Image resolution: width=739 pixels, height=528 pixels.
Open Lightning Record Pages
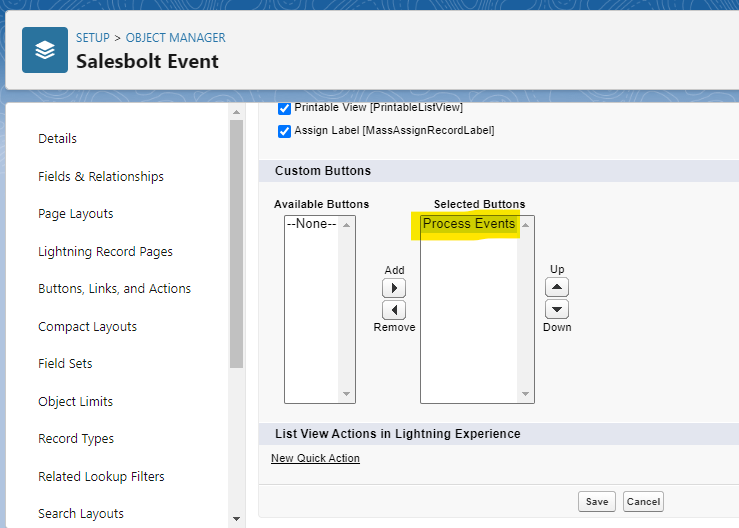[x=105, y=252]
